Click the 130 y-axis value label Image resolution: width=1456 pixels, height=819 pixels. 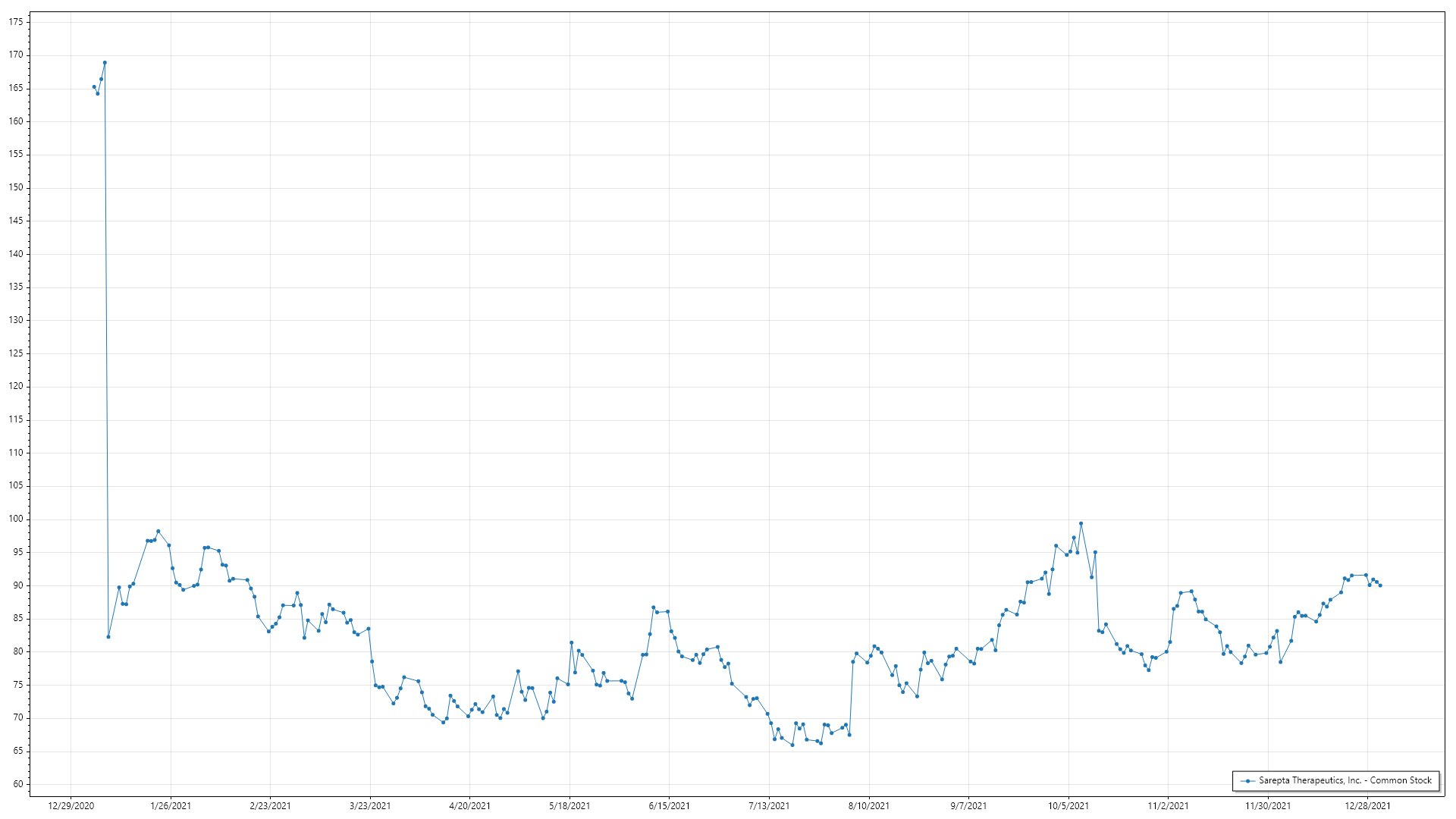click(16, 320)
